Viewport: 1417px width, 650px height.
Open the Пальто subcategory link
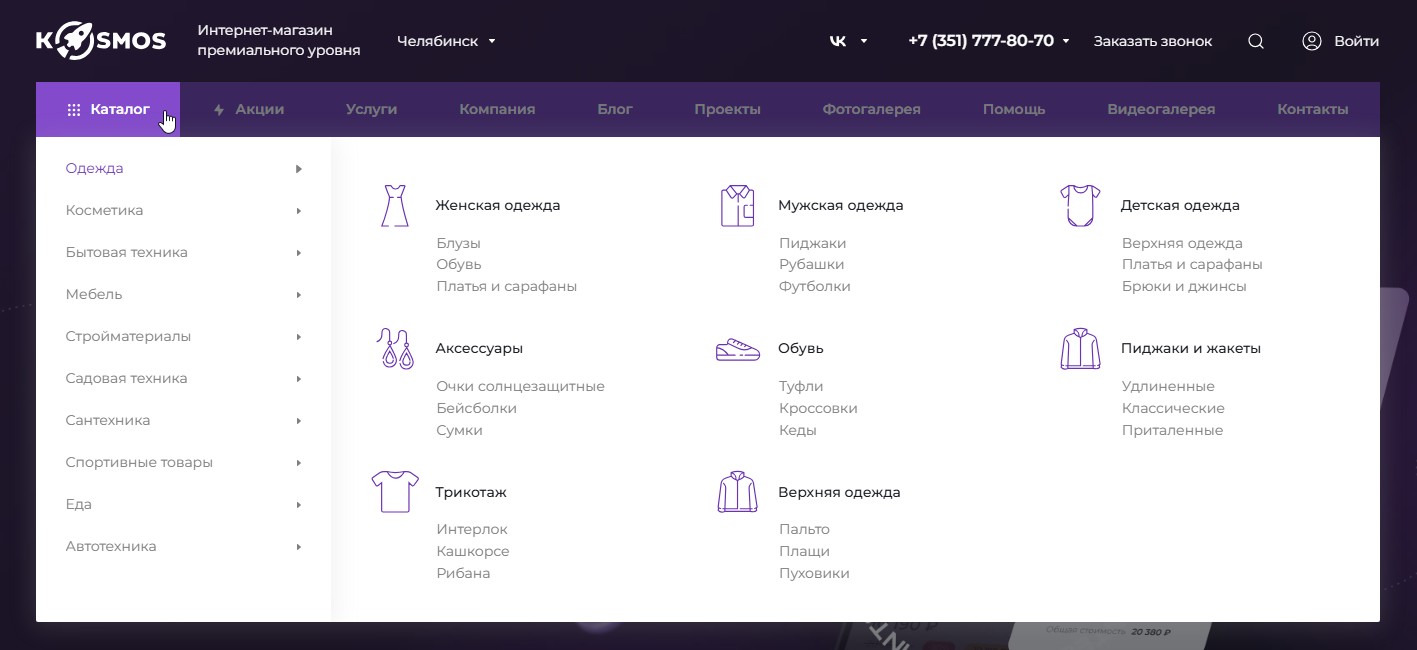coord(804,530)
